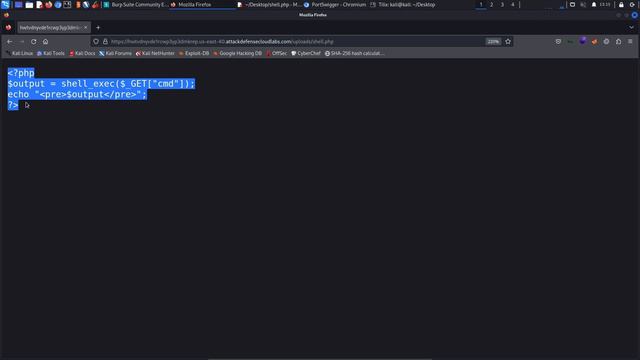Image resolution: width=640 pixels, height=360 pixels.
Task: Open the Kali NetHunter bookmark
Action: 155,53
